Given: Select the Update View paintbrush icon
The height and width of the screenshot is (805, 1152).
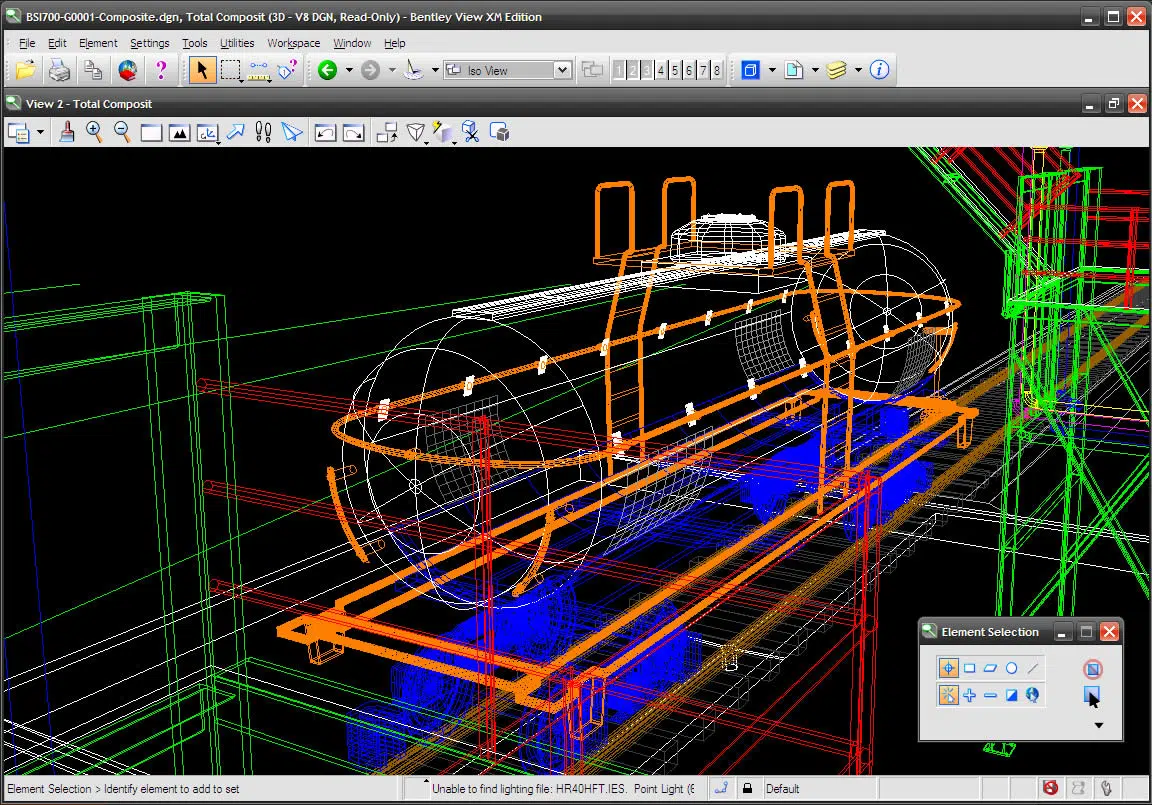Looking at the screenshot, I should pyautogui.click(x=67, y=132).
